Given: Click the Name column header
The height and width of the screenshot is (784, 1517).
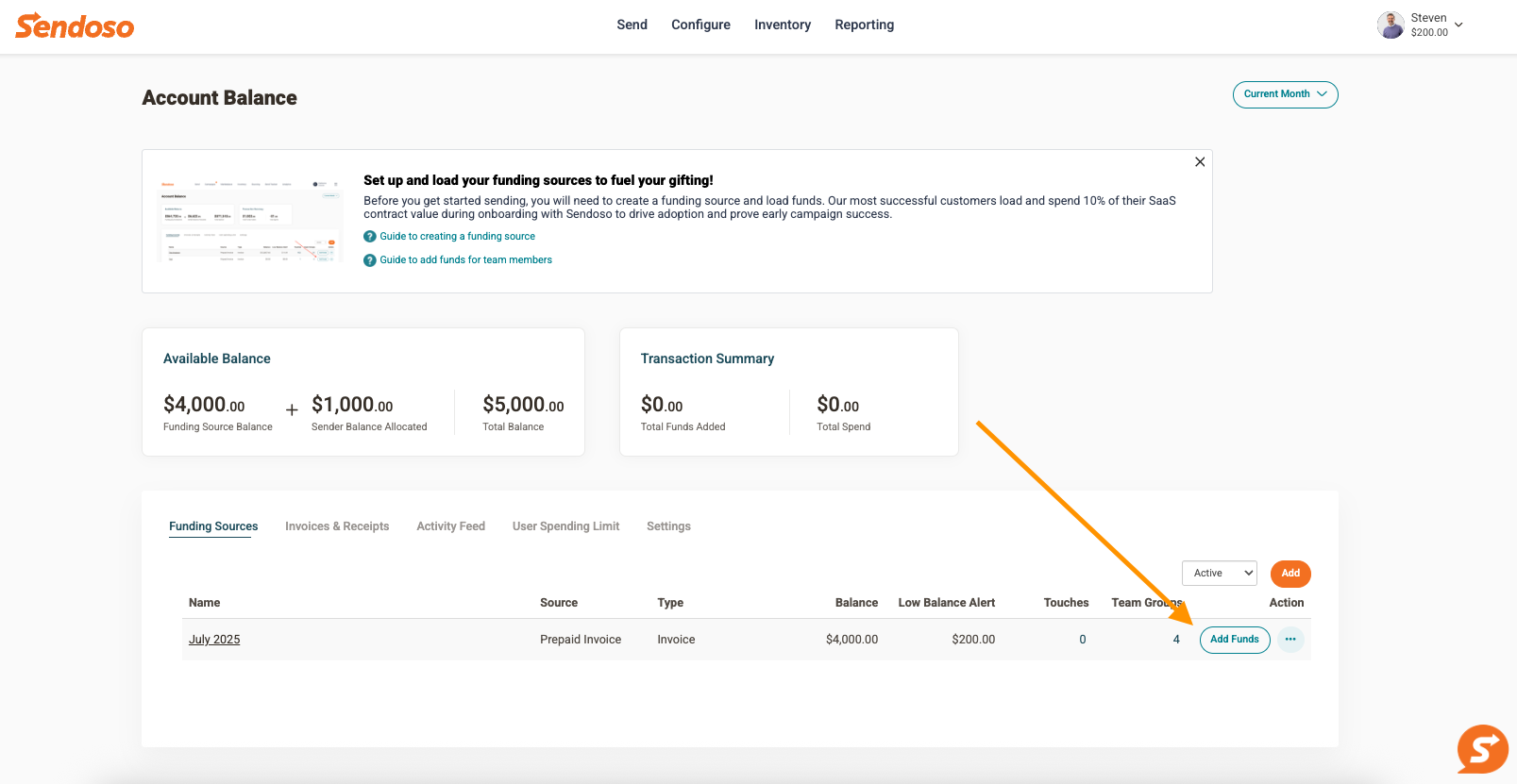Looking at the screenshot, I should [204, 603].
